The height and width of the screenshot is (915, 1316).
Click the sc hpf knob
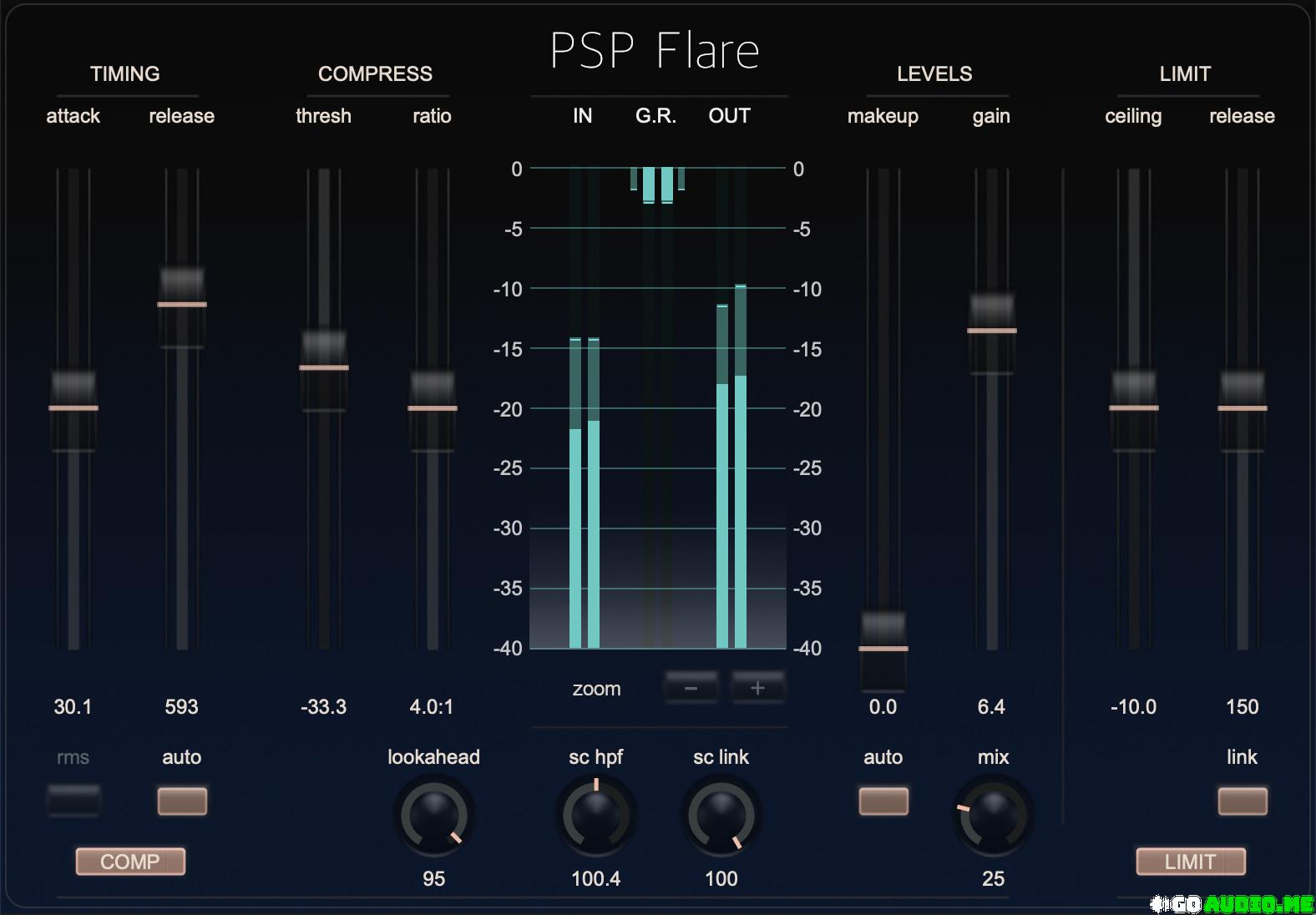(595, 816)
